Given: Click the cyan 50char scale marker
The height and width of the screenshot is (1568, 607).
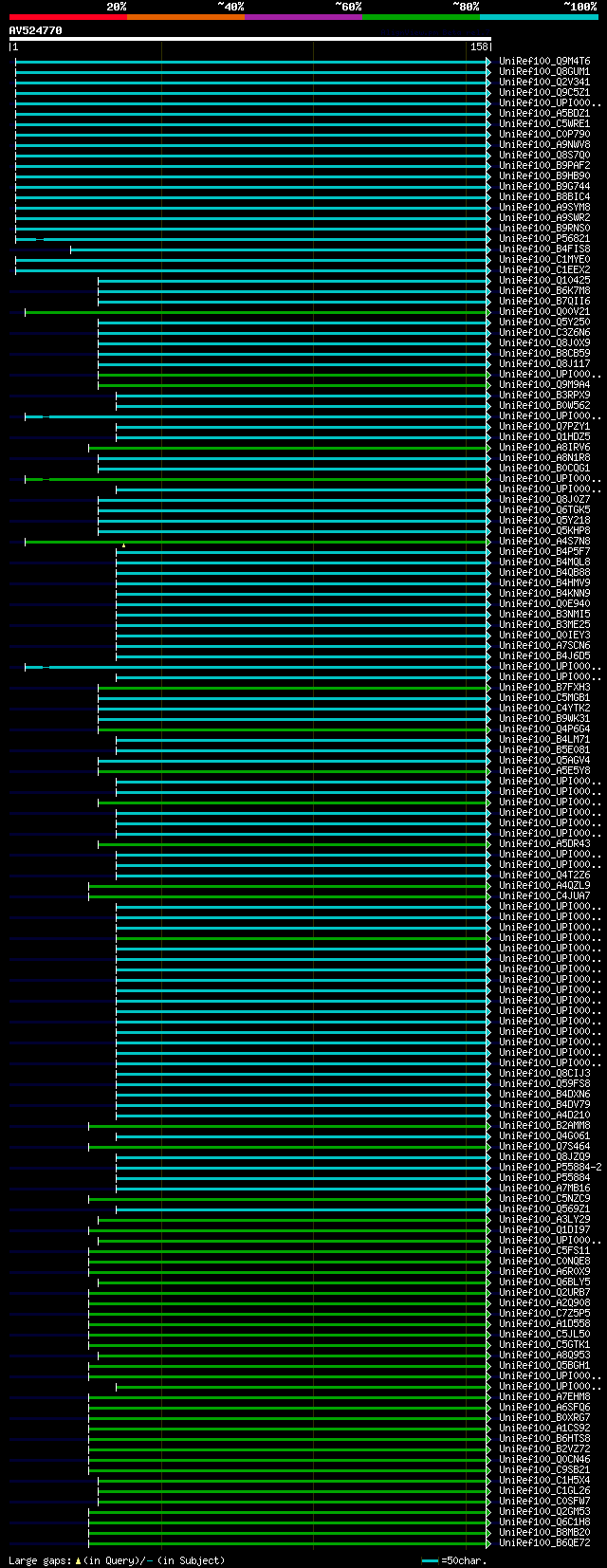Looking at the screenshot, I should 431,1560.
